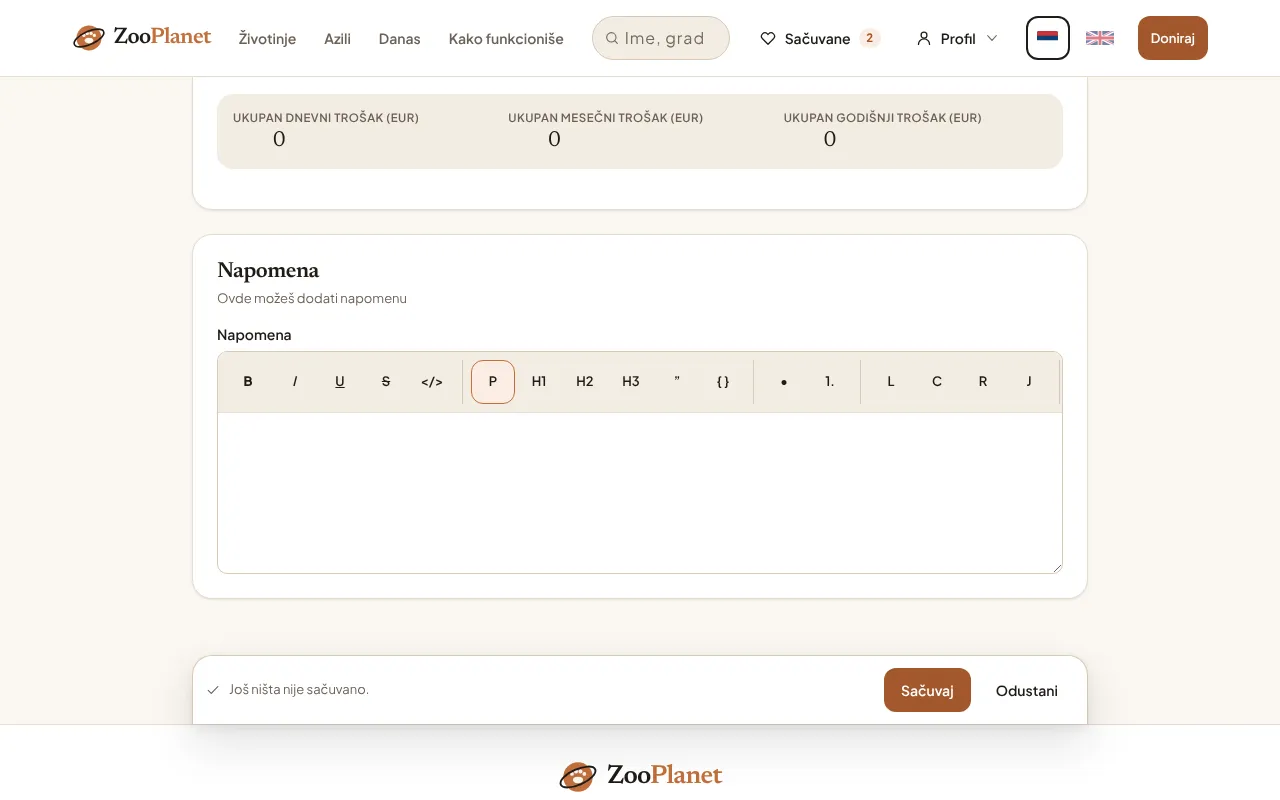This screenshot has width=1280, height=800.
Task: Apply heading H3 style
Action: (x=631, y=382)
